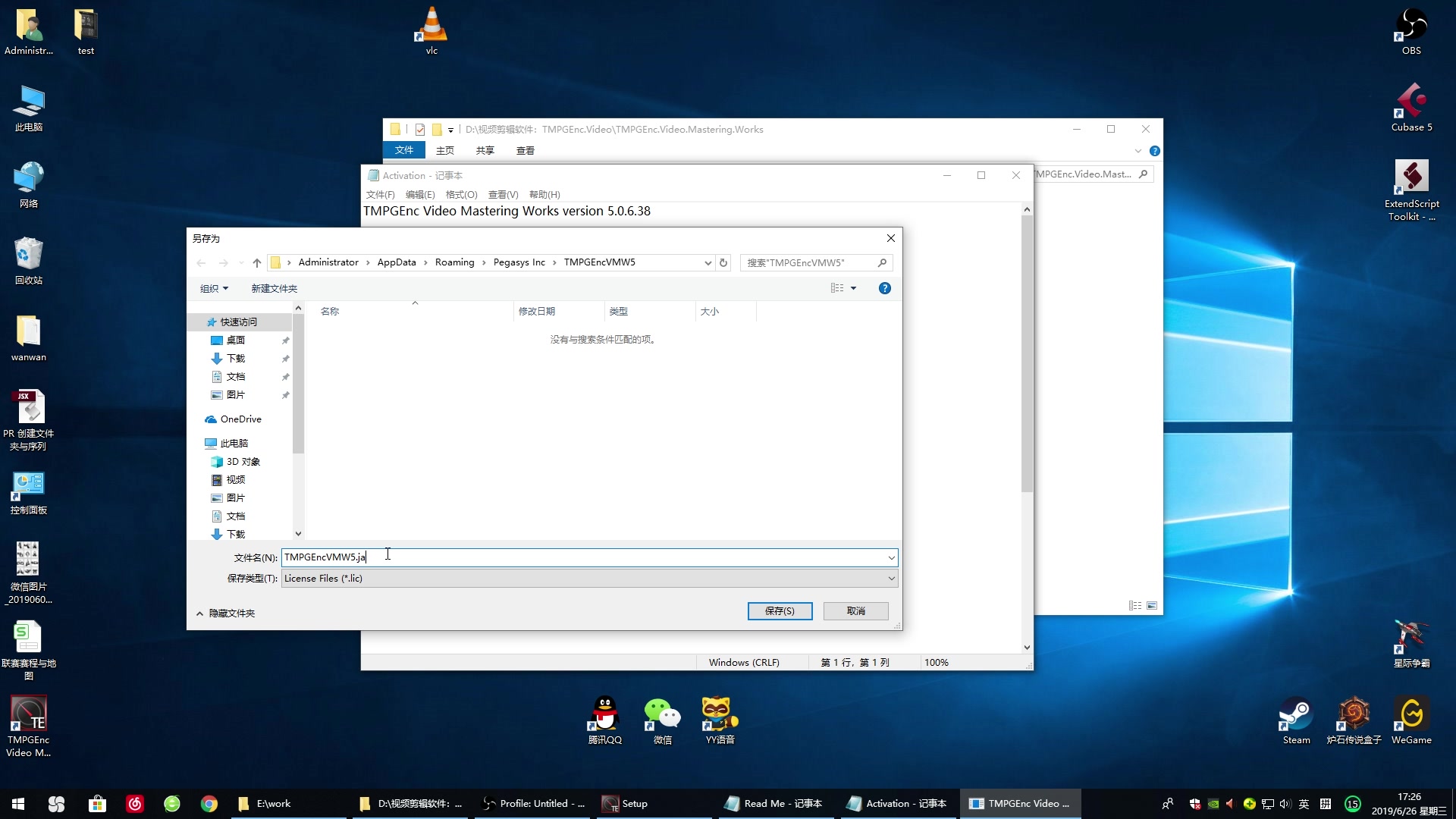Click the 取消 cancel button
Screen dimensions: 1456x819
click(856, 611)
